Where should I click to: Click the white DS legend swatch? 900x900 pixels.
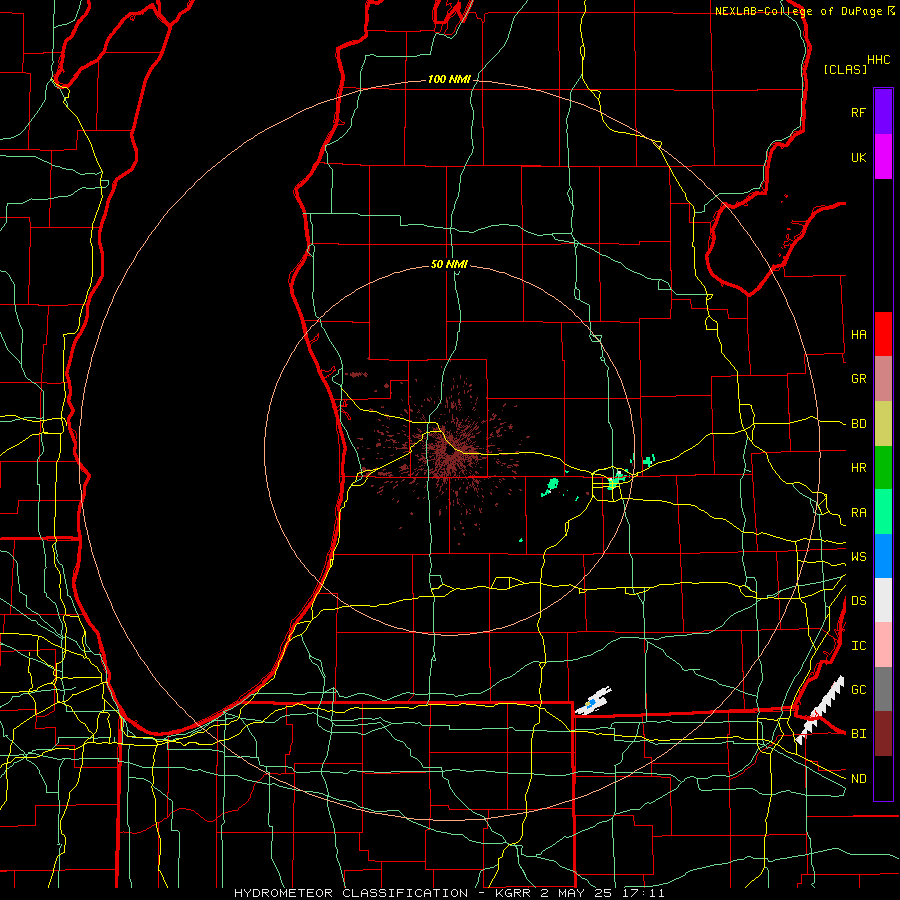pos(883,600)
